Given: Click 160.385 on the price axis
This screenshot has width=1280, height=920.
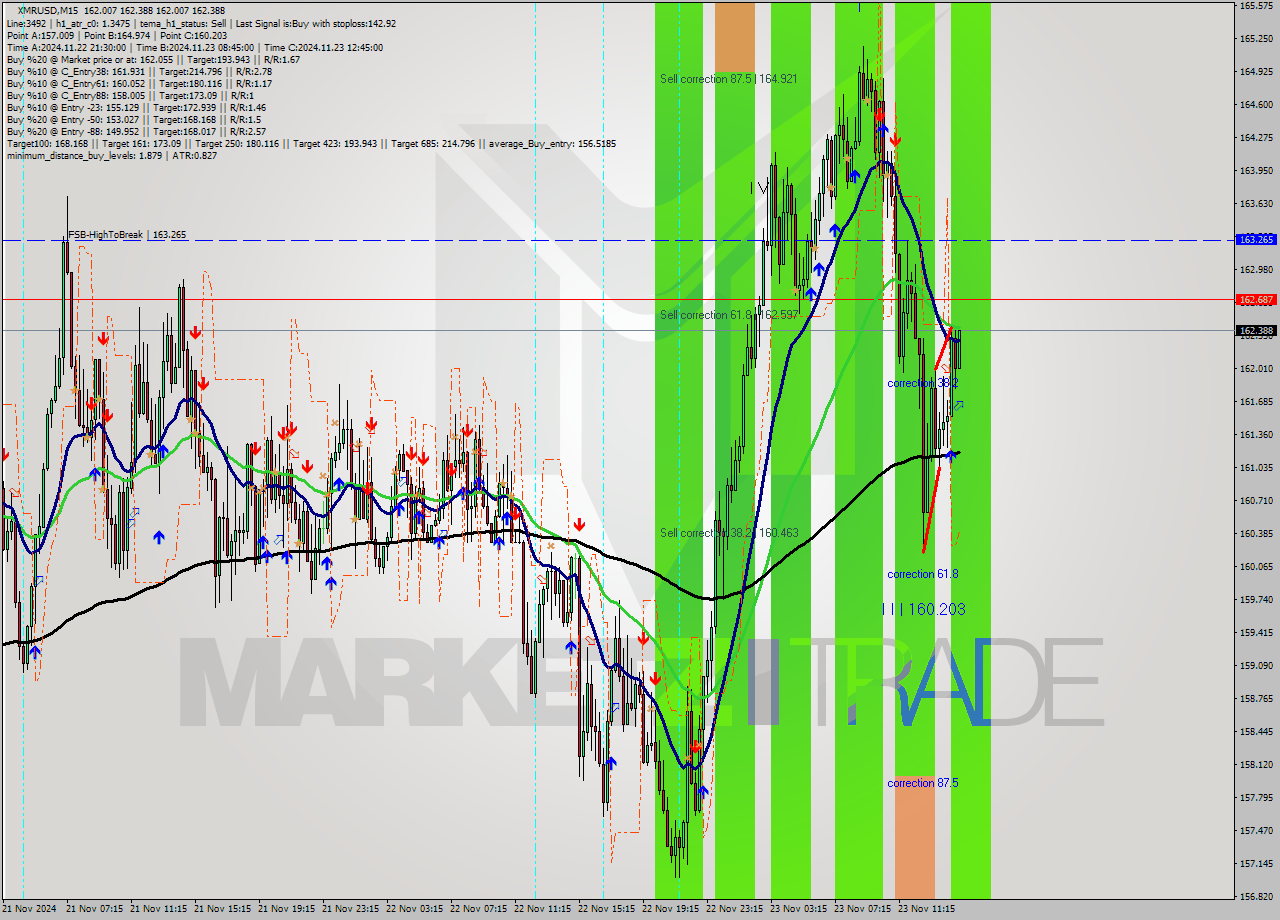Looking at the screenshot, I should [x=1255, y=534].
